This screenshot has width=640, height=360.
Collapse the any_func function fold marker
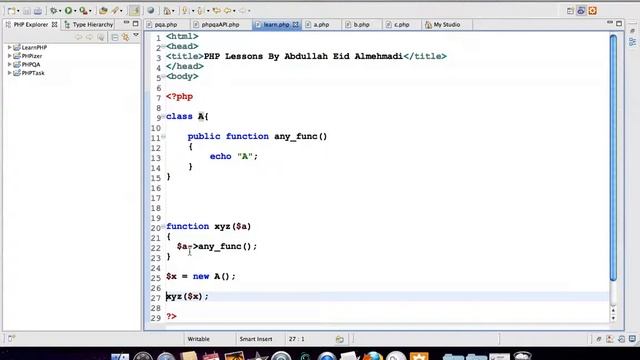coord(163,137)
